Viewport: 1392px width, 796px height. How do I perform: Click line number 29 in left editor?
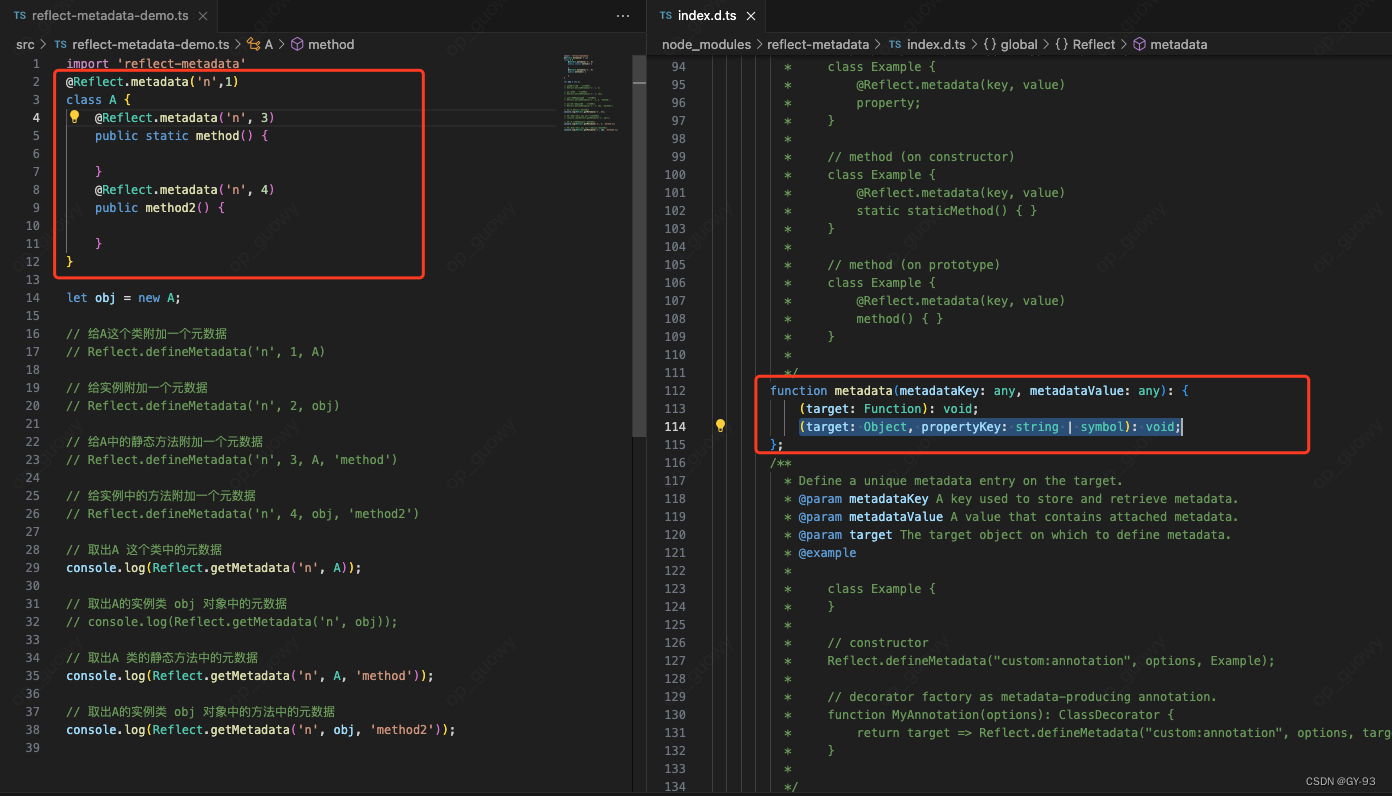[x=34, y=568]
